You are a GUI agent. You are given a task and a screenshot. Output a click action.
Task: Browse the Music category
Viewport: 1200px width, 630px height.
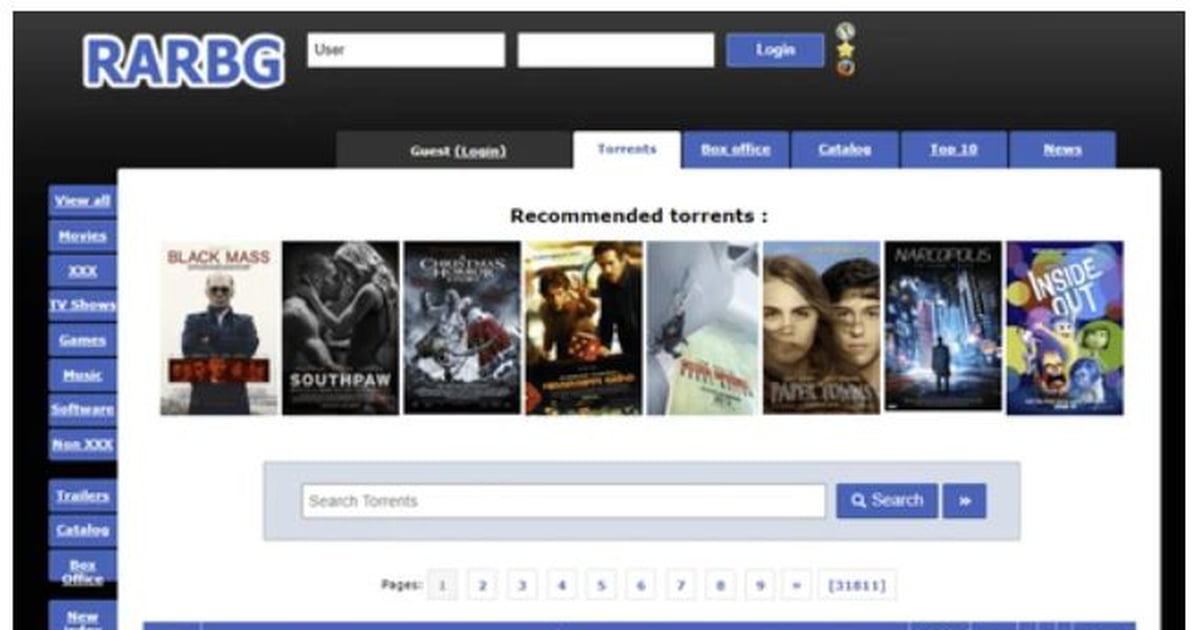[x=81, y=375]
